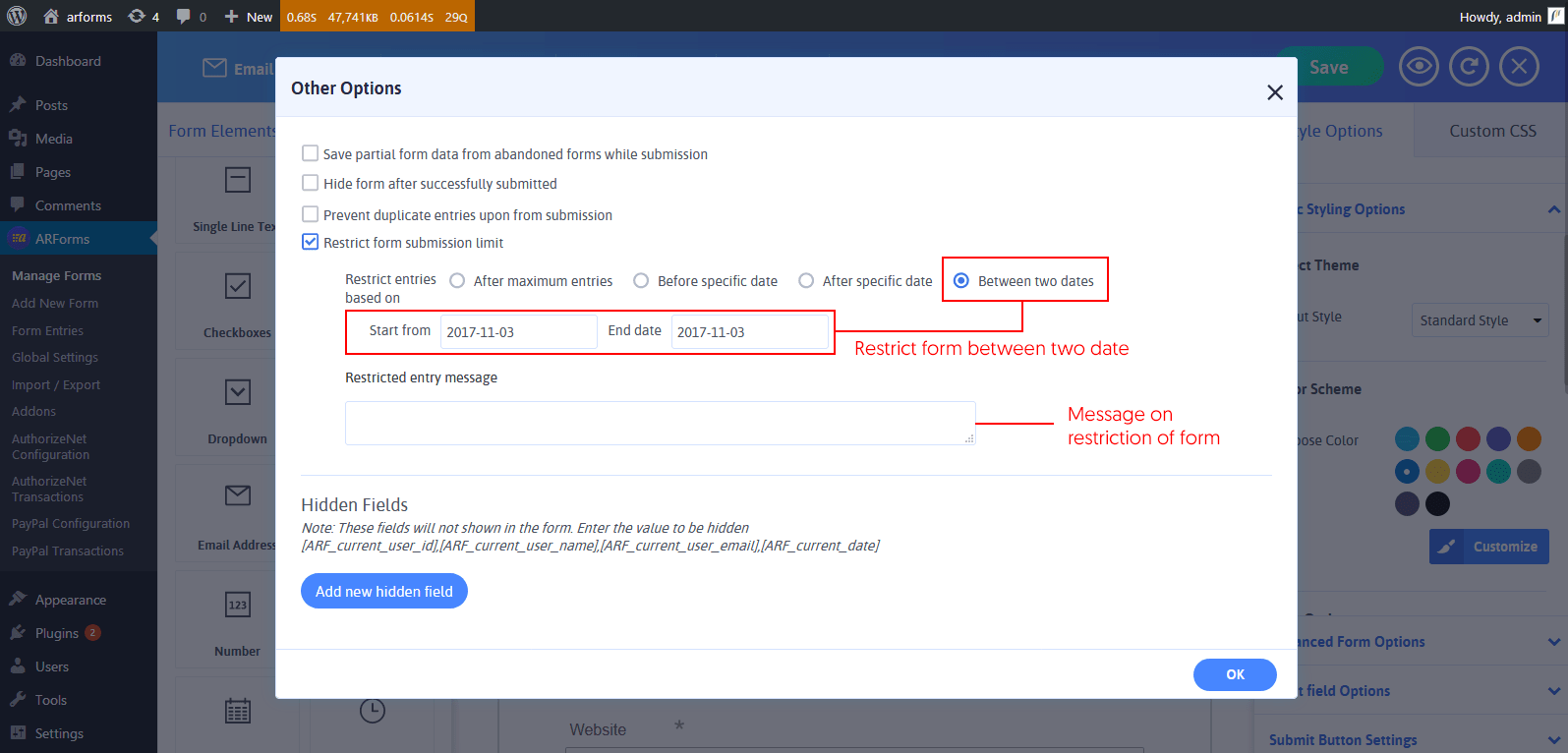
Task: Click Add new hidden field button
Action: [x=383, y=591]
